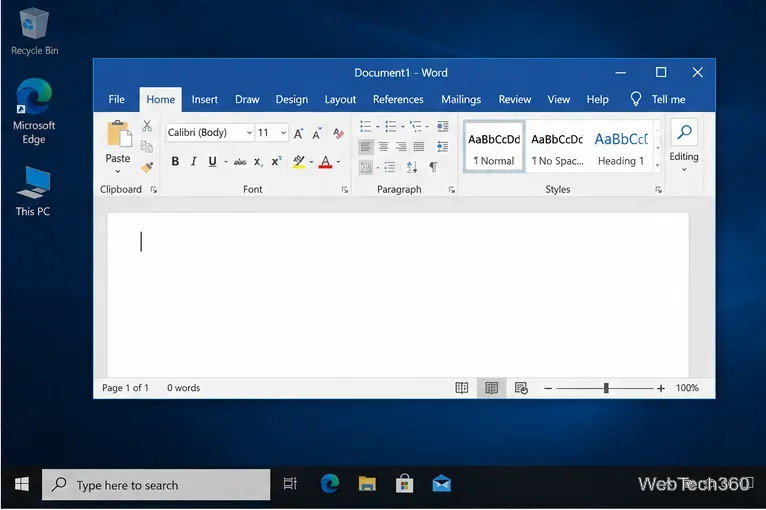Screen dimensions: 766x510
Task: Align text to the right
Action: 401,146
